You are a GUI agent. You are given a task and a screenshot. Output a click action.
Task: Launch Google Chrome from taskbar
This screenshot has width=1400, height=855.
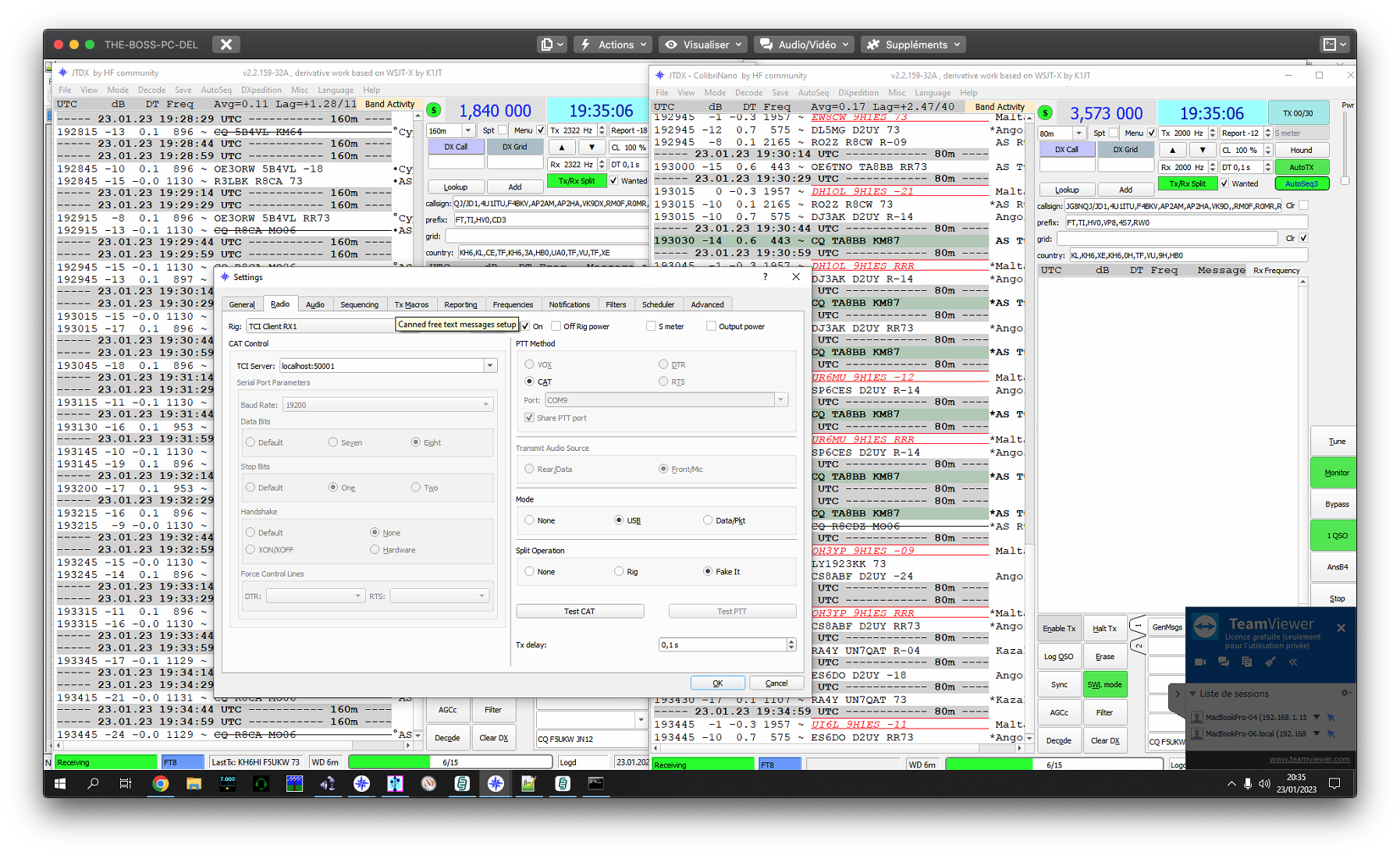tap(160, 783)
